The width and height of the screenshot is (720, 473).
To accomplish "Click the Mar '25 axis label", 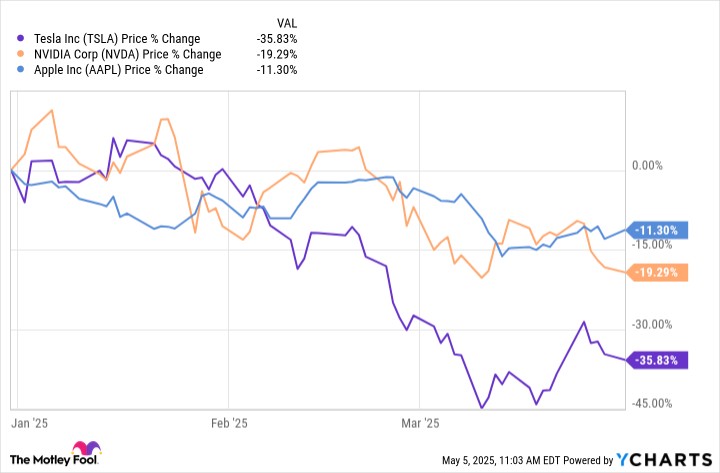I will (x=420, y=423).
